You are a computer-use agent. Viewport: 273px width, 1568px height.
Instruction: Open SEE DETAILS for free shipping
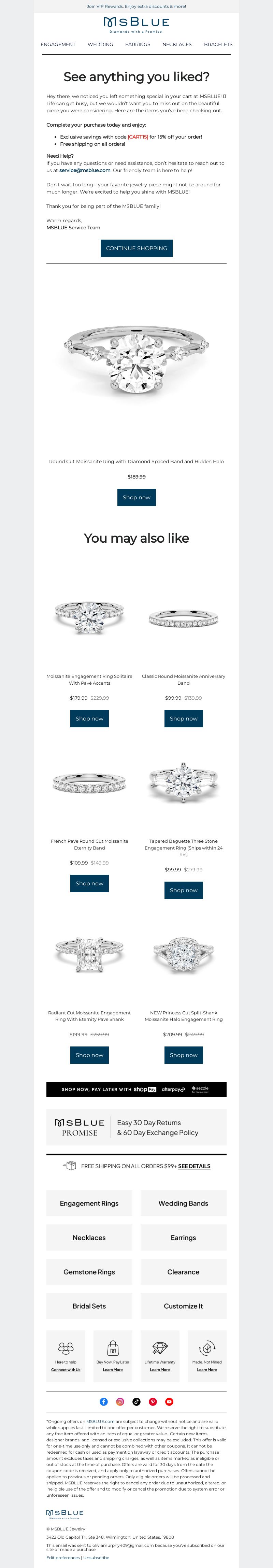pos(194,1167)
